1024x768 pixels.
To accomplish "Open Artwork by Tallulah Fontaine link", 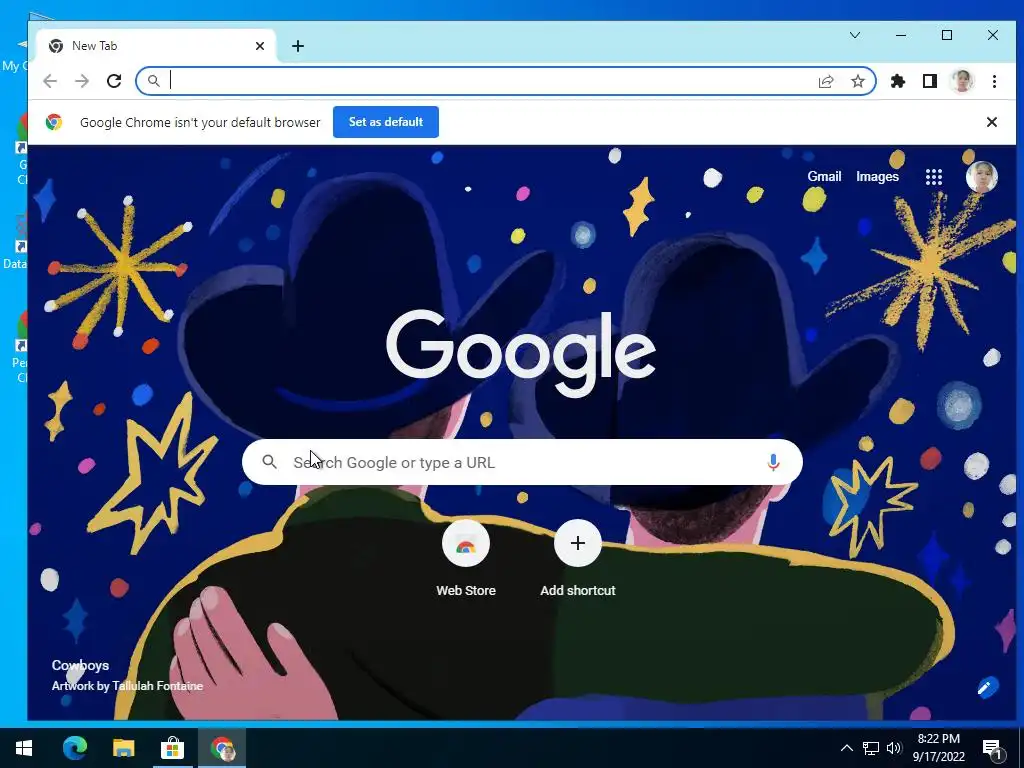I will [127, 686].
